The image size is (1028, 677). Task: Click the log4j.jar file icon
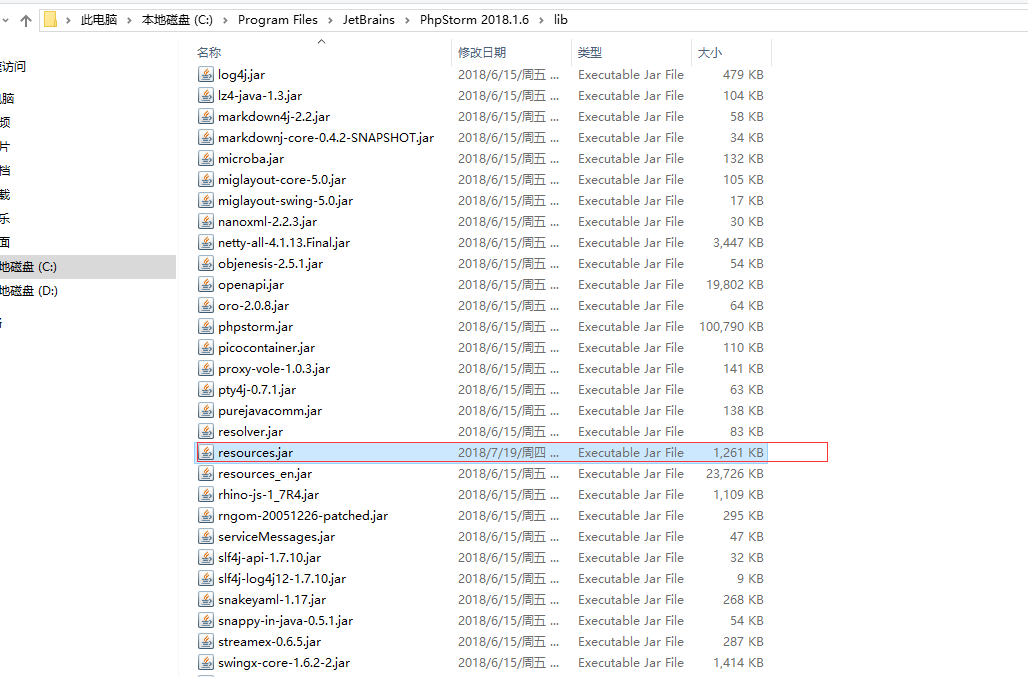(206, 75)
